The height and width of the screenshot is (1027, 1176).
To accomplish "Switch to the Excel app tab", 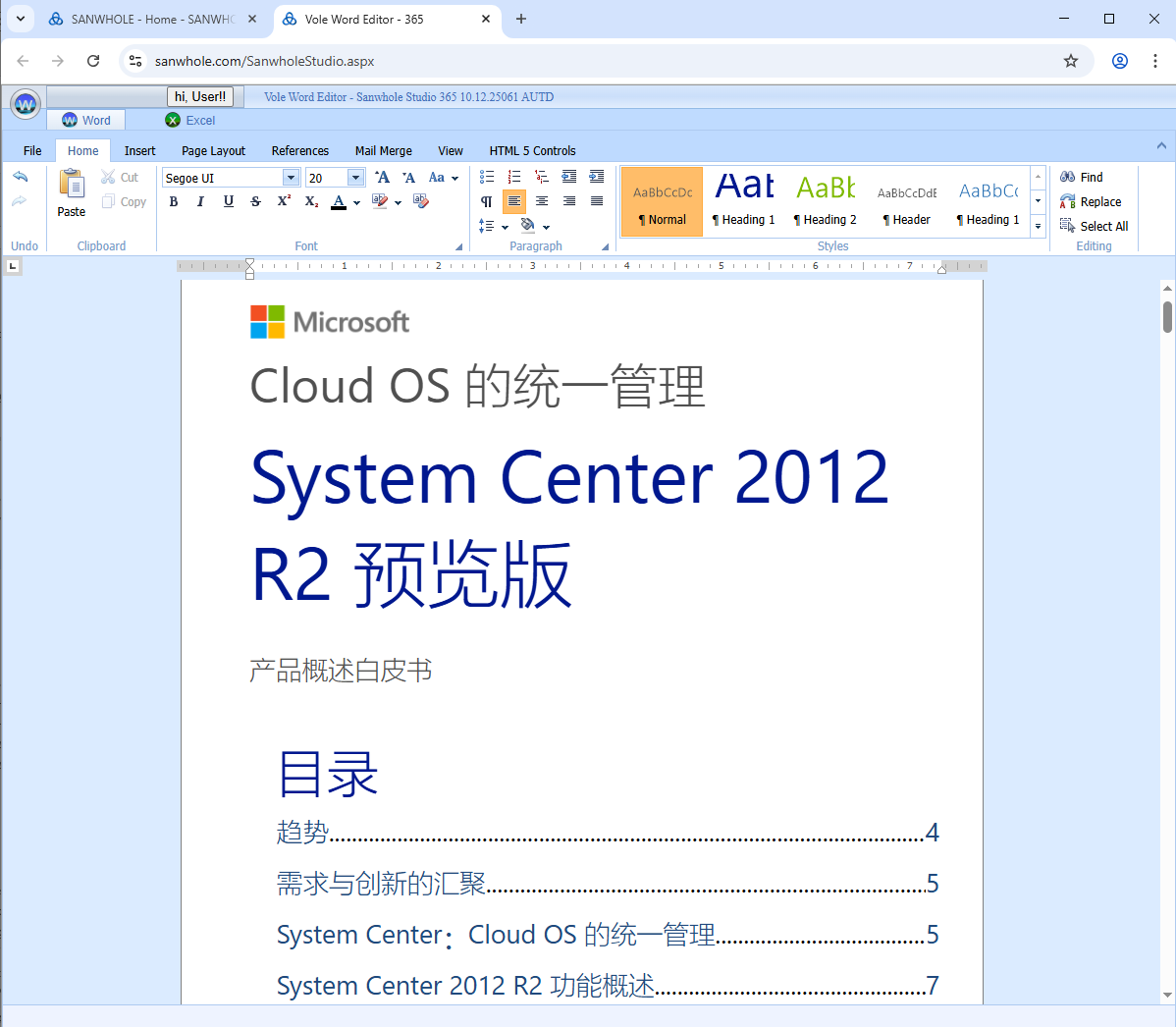I will pyautogui.click(x=190, y=120).
